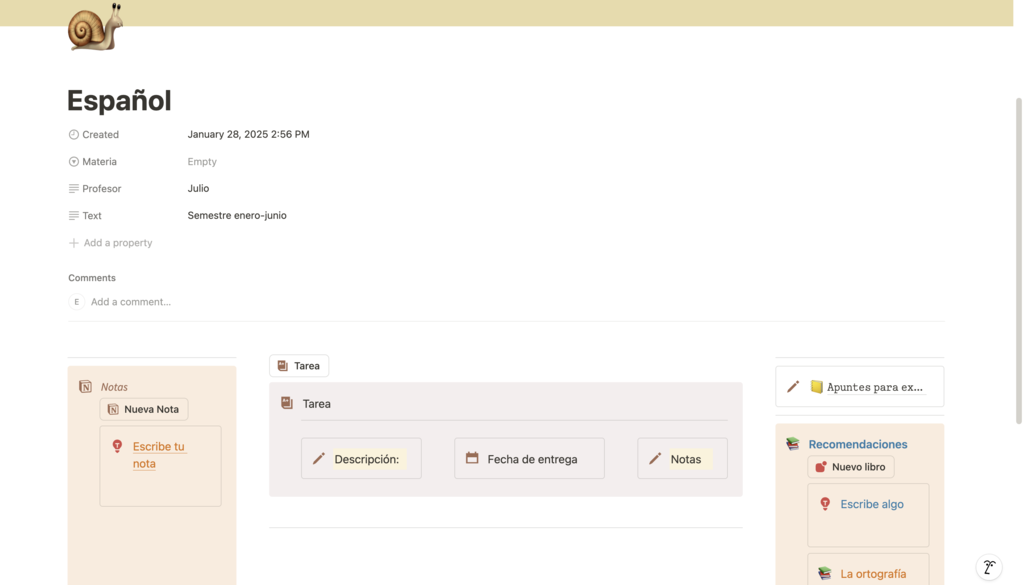The image size is (1024, 585).
Task: Click the plus icon for Add a property
Action: coord(74,243)
